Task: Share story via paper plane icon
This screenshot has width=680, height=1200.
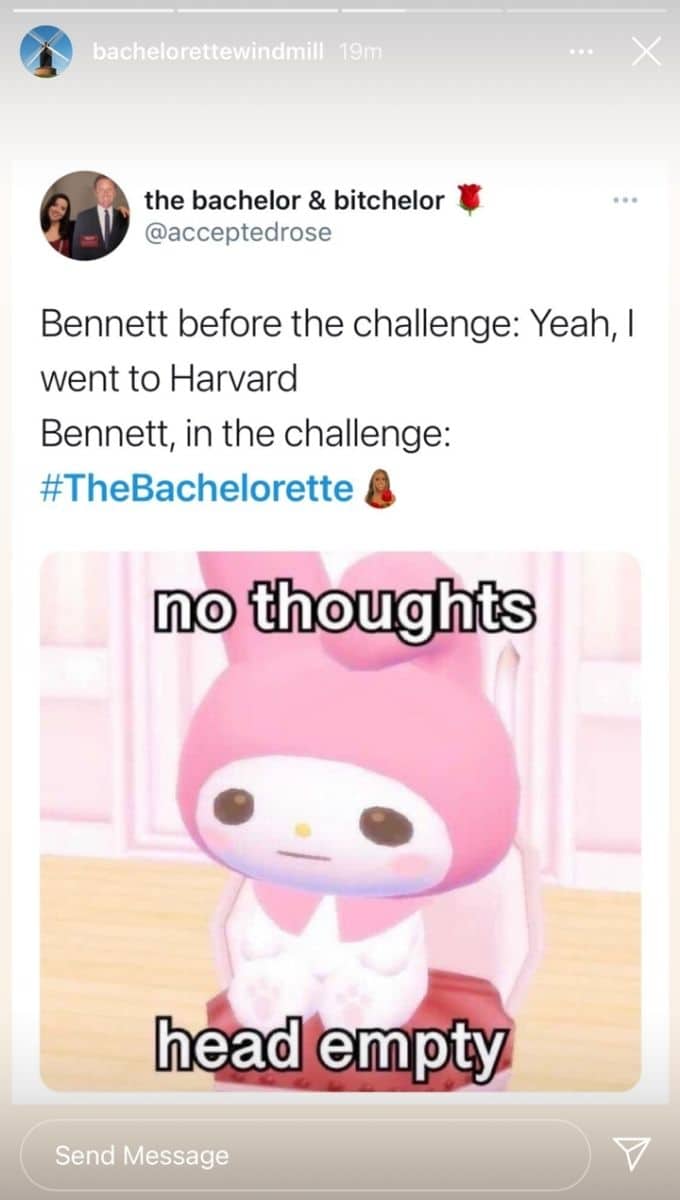Action: pyautogui.click(x=632, y=1154)
